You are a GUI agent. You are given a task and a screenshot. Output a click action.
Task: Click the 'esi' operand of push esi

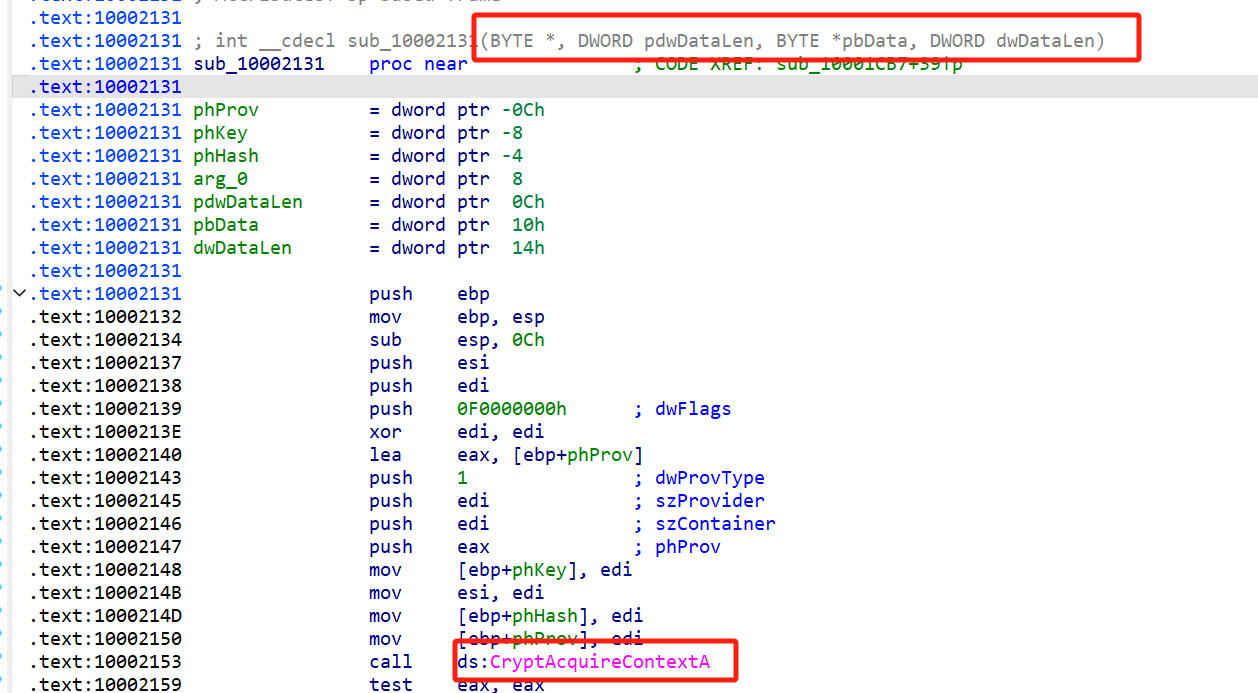pos(473,363)
